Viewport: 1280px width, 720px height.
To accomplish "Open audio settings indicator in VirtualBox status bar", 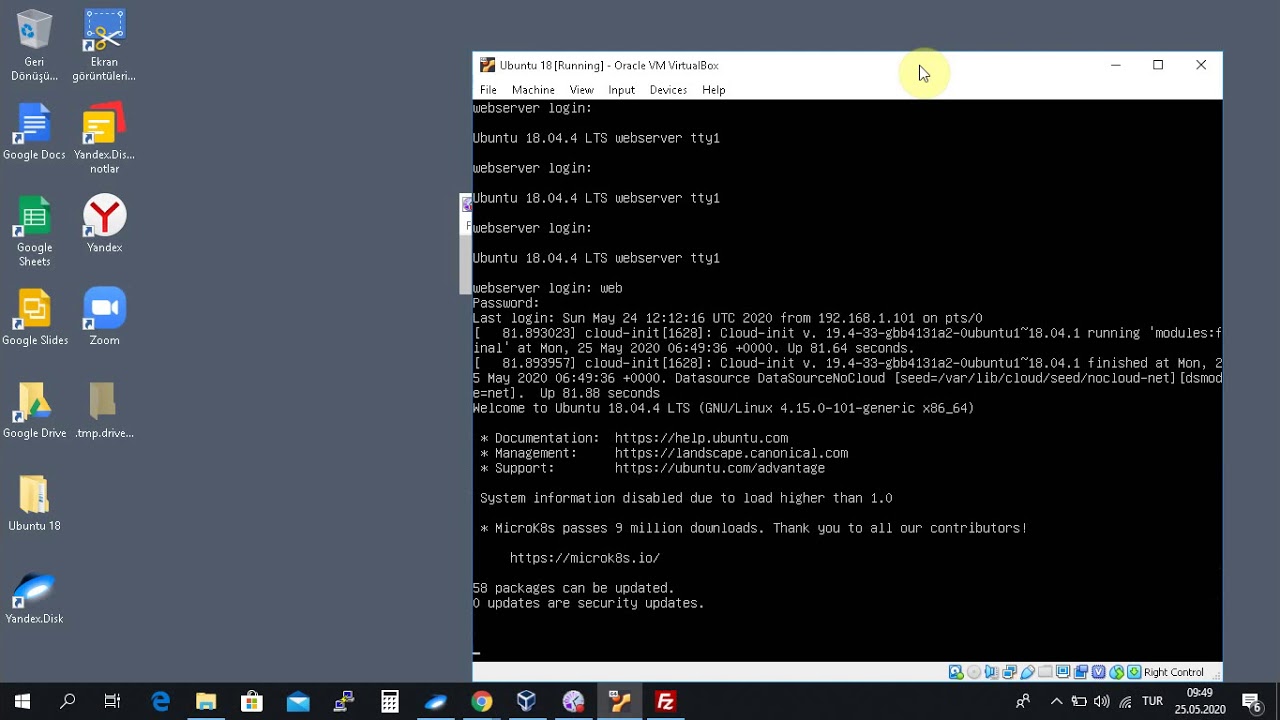I will pos(991,672).
